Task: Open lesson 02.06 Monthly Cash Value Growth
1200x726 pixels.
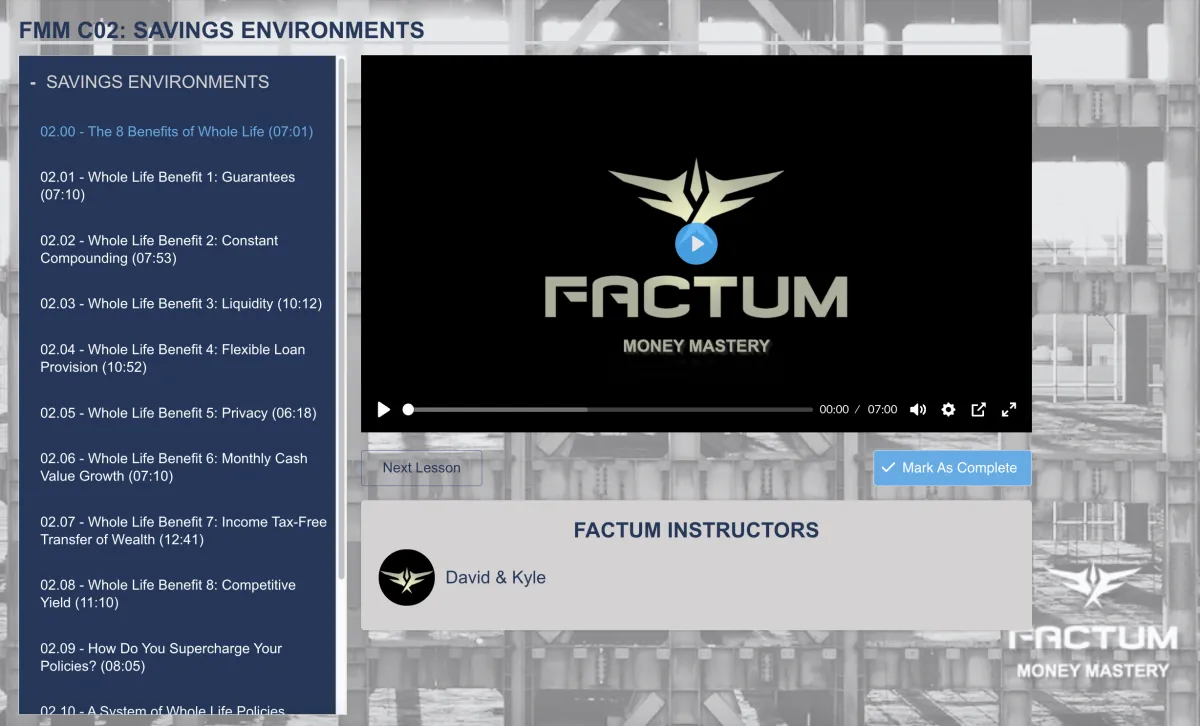Action: tap(174, 467)
